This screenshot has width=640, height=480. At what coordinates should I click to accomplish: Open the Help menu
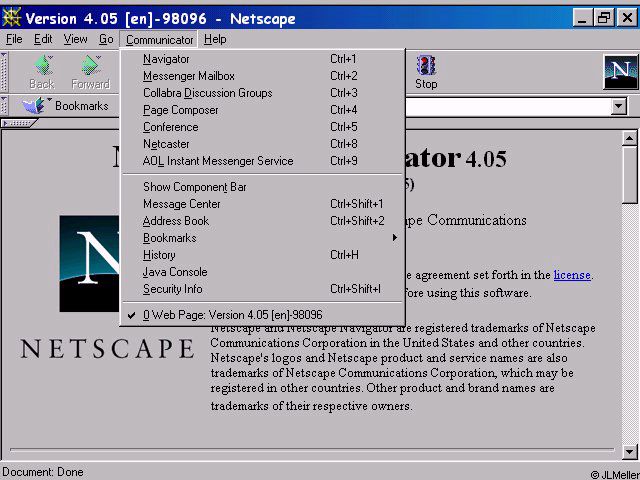point(215,39)
